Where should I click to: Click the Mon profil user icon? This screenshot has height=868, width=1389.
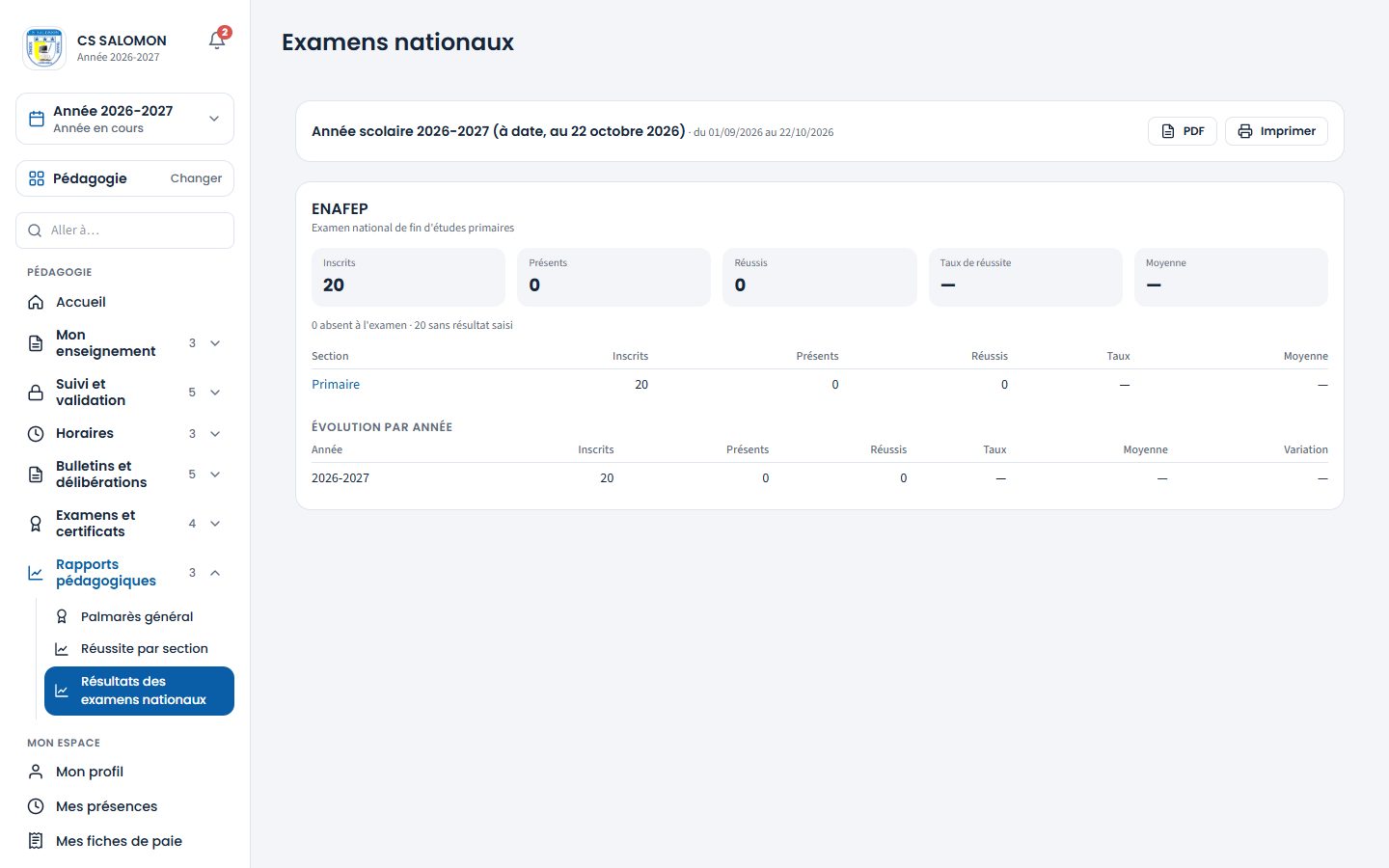point(36,772)
